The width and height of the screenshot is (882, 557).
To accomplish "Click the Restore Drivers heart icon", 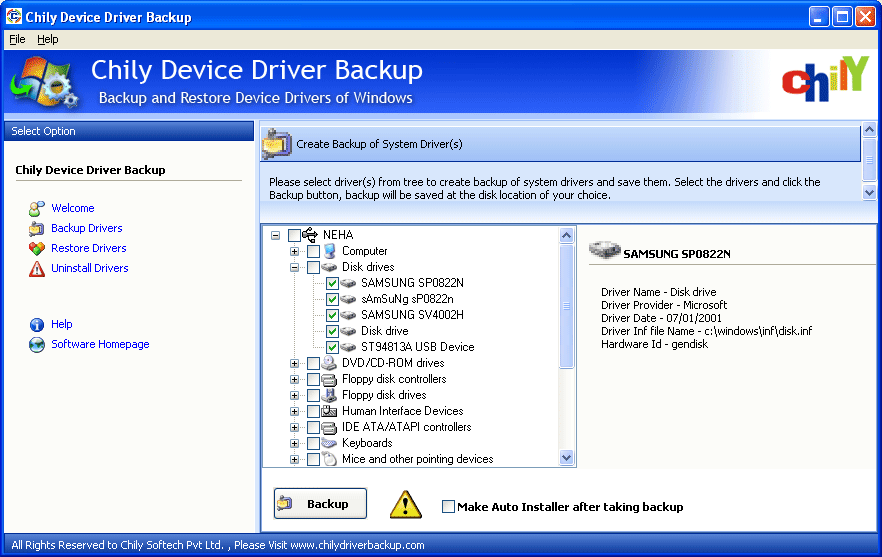I will 37,249.
